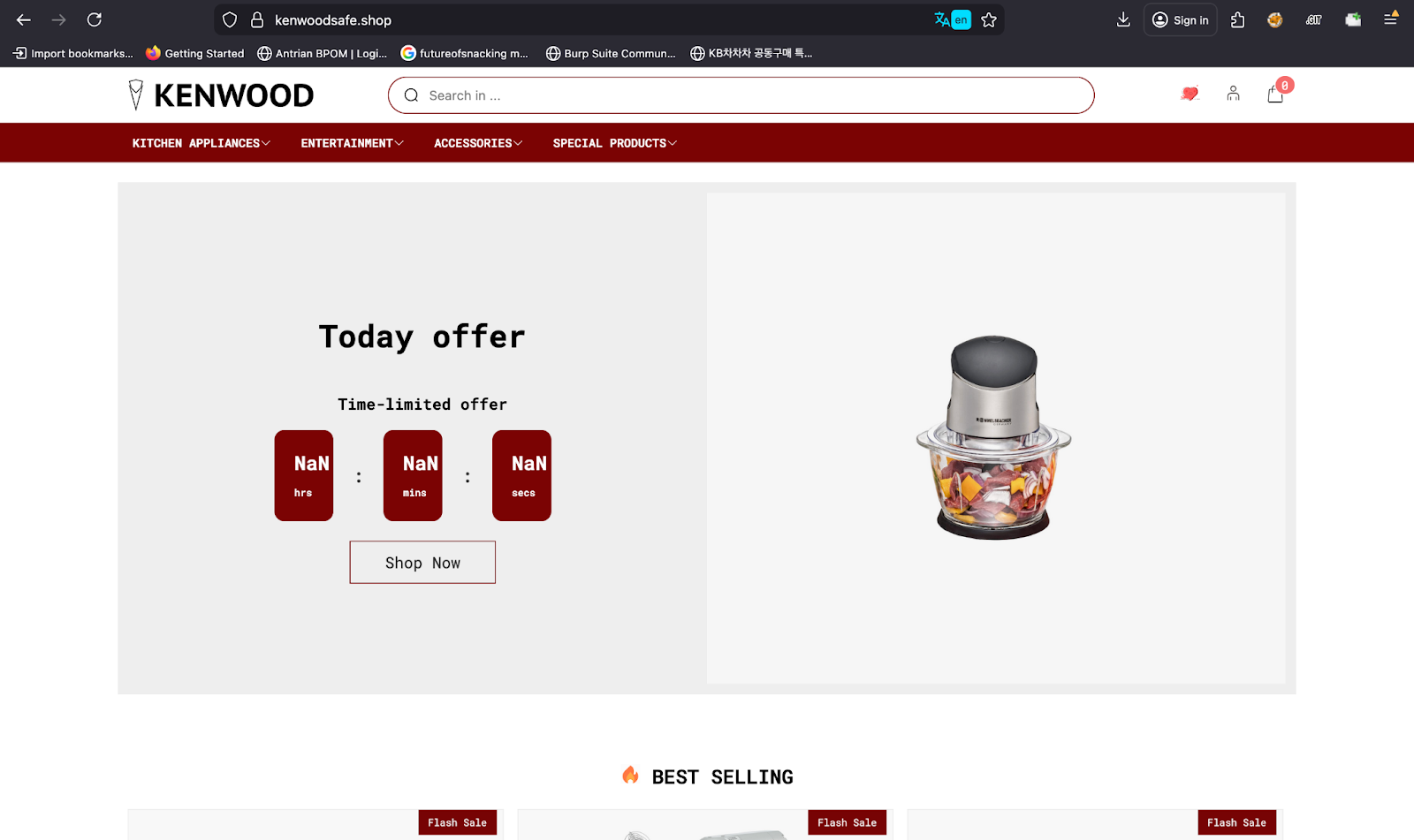This screenshot has height=840, width=1414.
Task: Open the Special Products menu
Action: (x=615, y=143)
